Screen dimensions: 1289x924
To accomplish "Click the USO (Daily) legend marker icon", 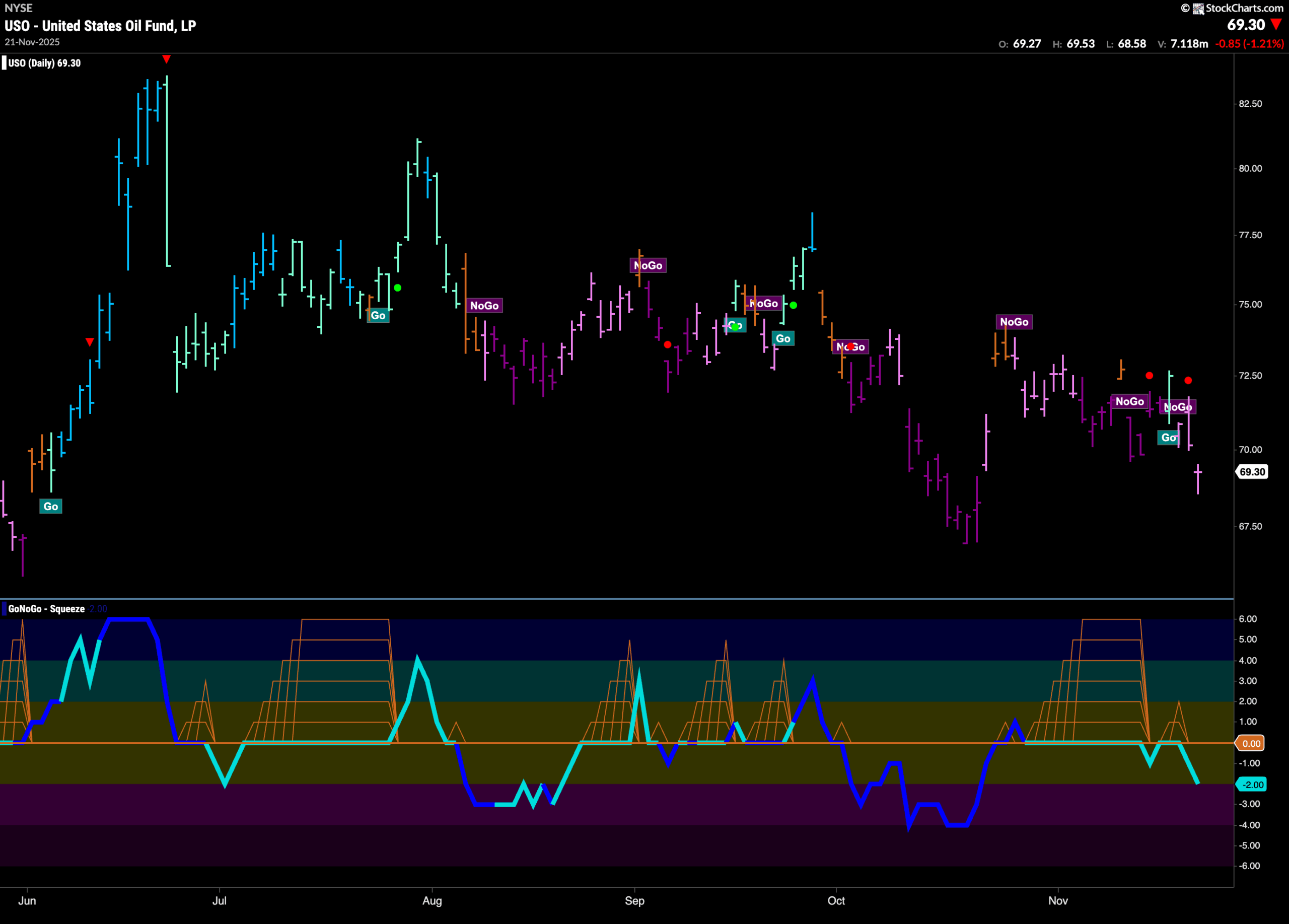I will click(4, 62).
